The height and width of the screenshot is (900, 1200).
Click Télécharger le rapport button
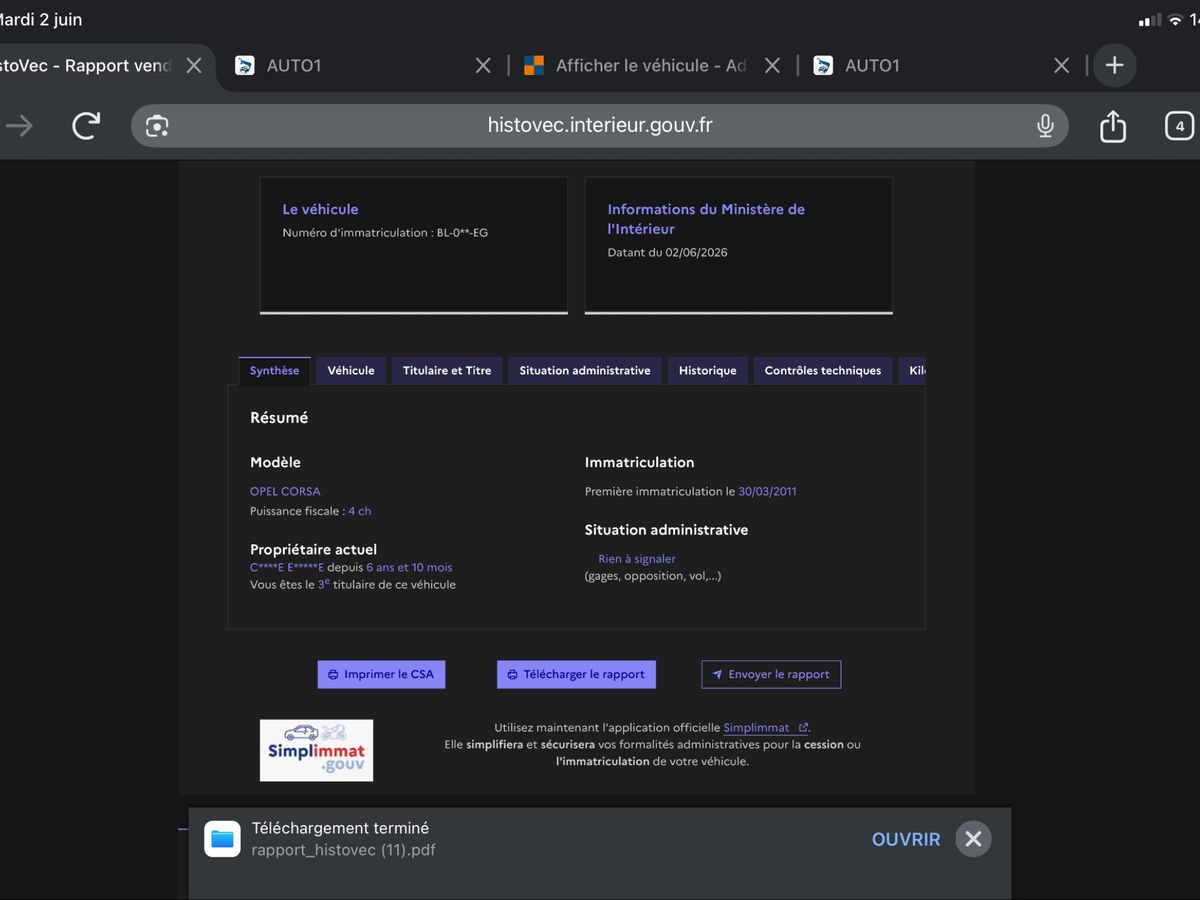[x=576, y=674]
